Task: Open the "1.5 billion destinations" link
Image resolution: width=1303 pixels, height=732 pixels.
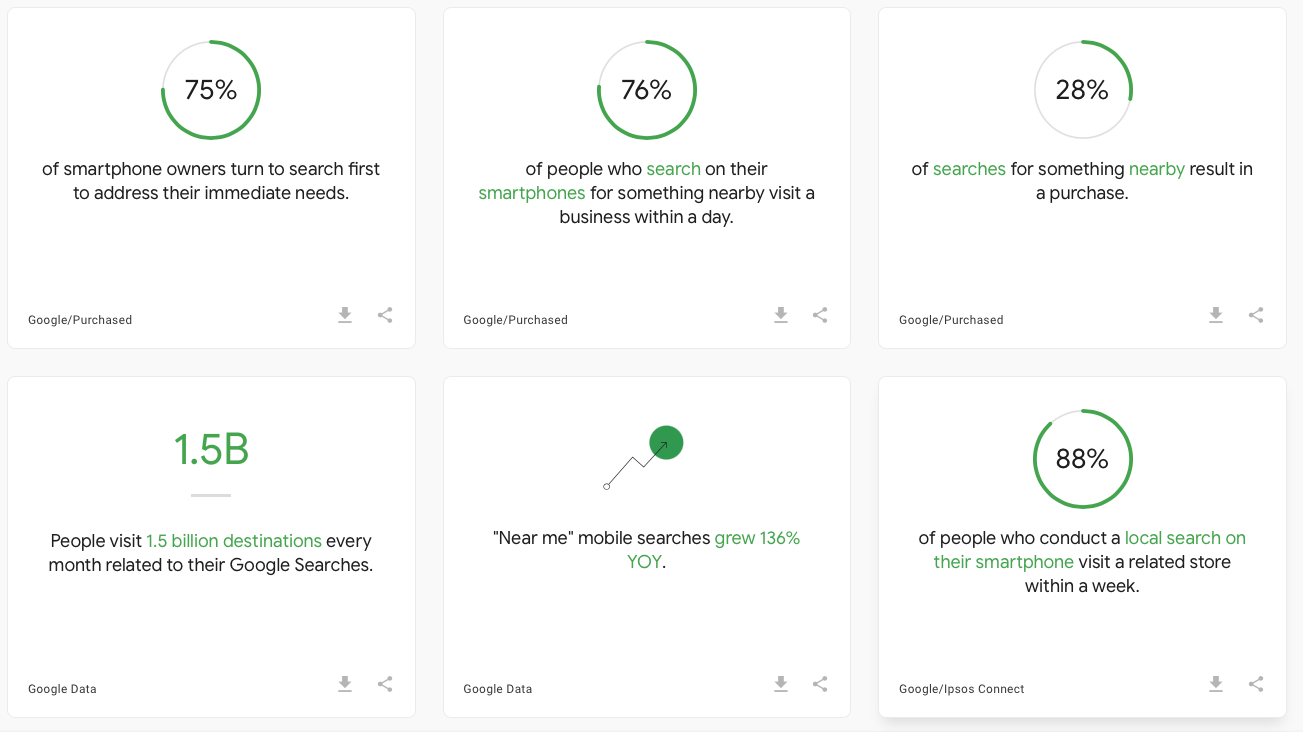Action: [234, 541]
